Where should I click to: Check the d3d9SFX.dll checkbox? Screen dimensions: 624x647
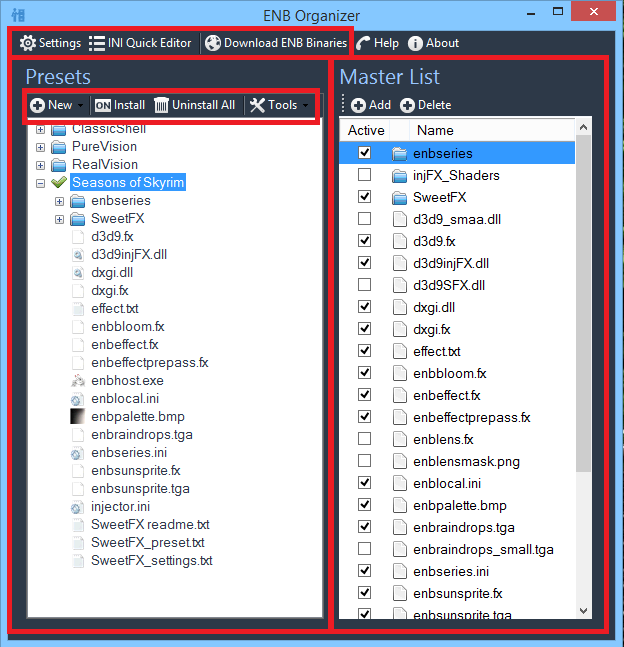(x=364, y=284)
